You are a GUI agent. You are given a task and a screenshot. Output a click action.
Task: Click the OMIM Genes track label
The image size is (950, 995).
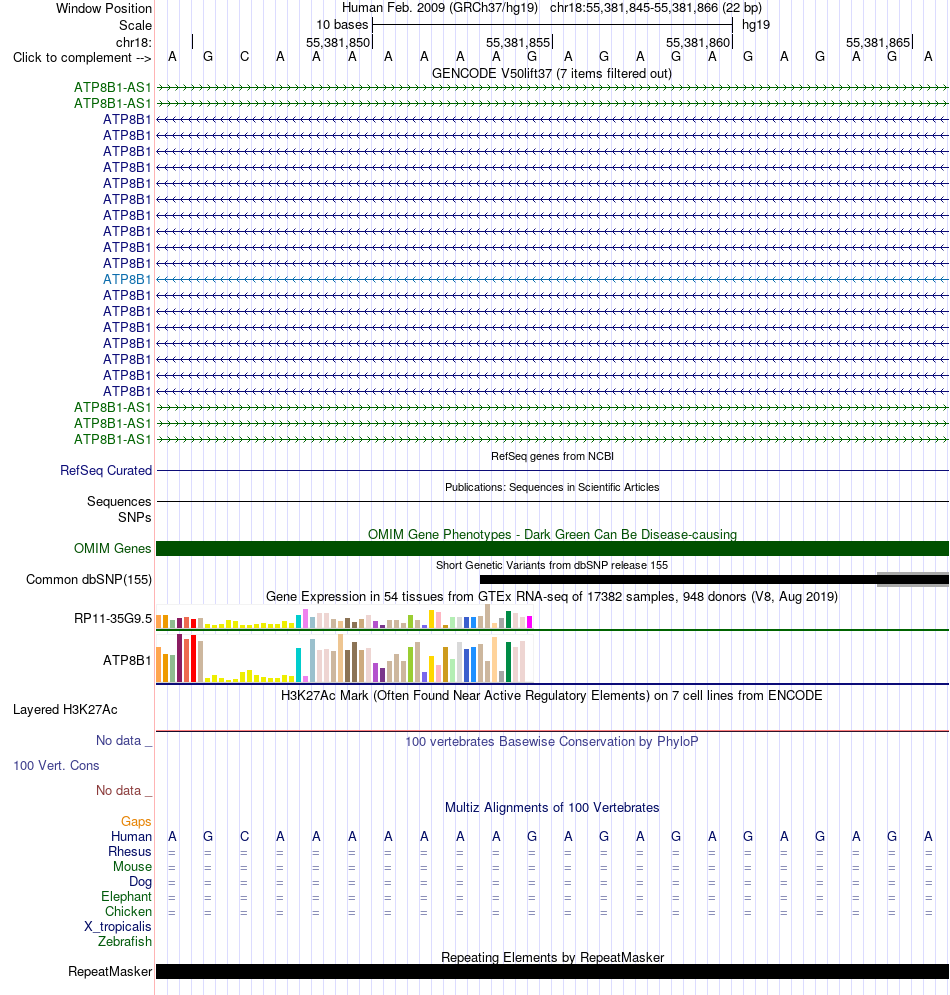coord(112,548)
